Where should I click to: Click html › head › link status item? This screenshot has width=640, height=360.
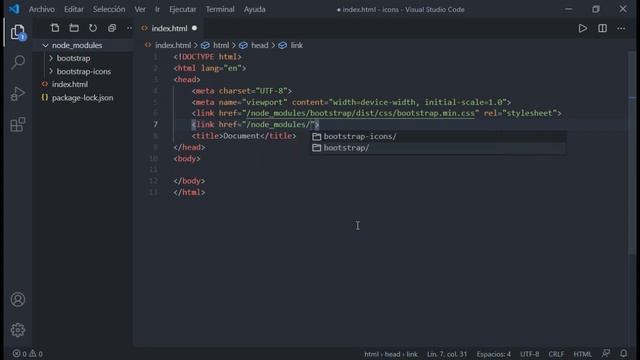point(391,354)
